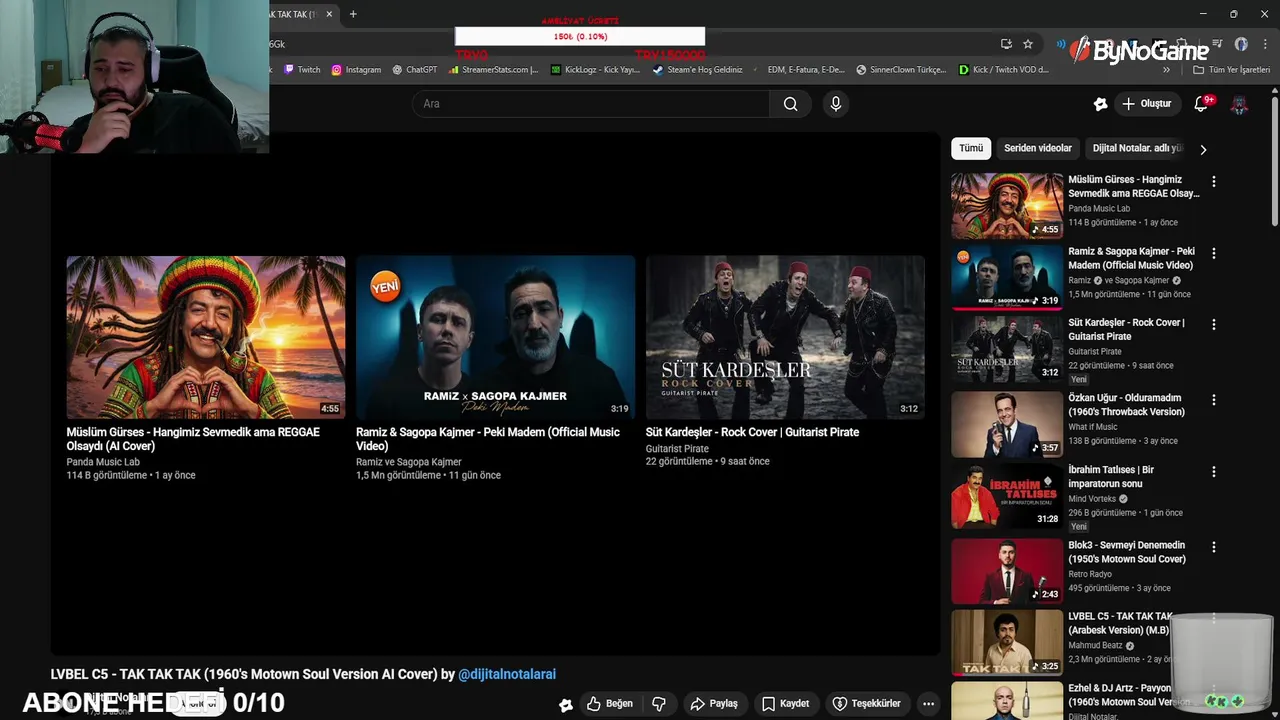This screenshot has height=720, width=1280.
Task: Share the video via Paylaş
Action: [714, 704]
